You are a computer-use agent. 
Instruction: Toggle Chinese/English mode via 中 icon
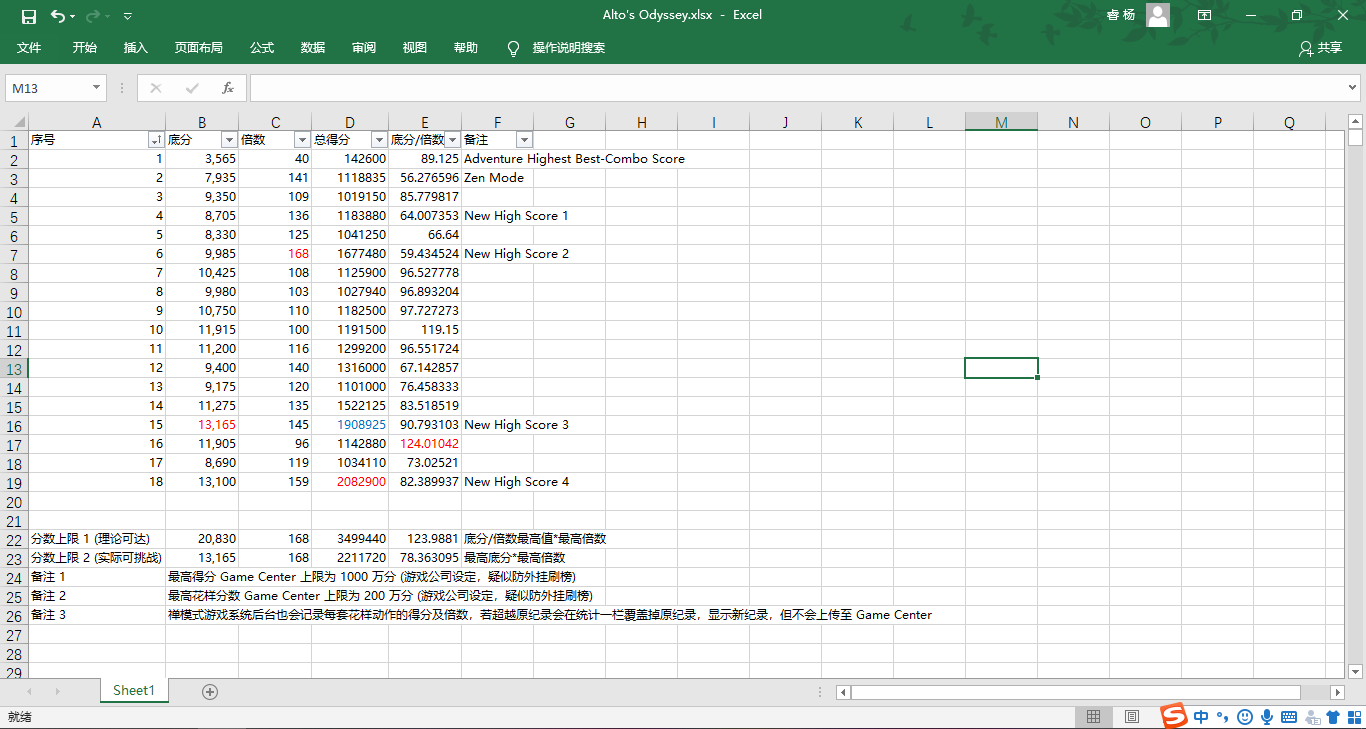tap(1200, 716)
